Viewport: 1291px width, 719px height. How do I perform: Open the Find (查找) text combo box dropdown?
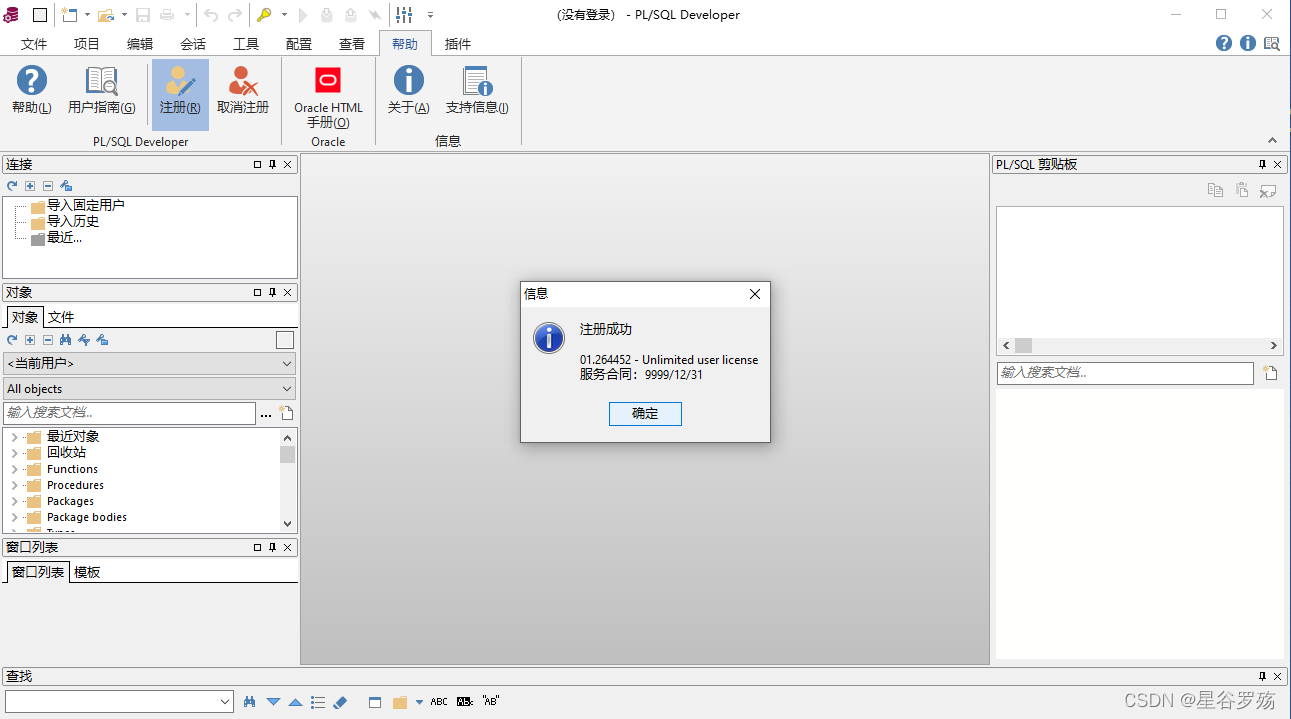(225, 702)
